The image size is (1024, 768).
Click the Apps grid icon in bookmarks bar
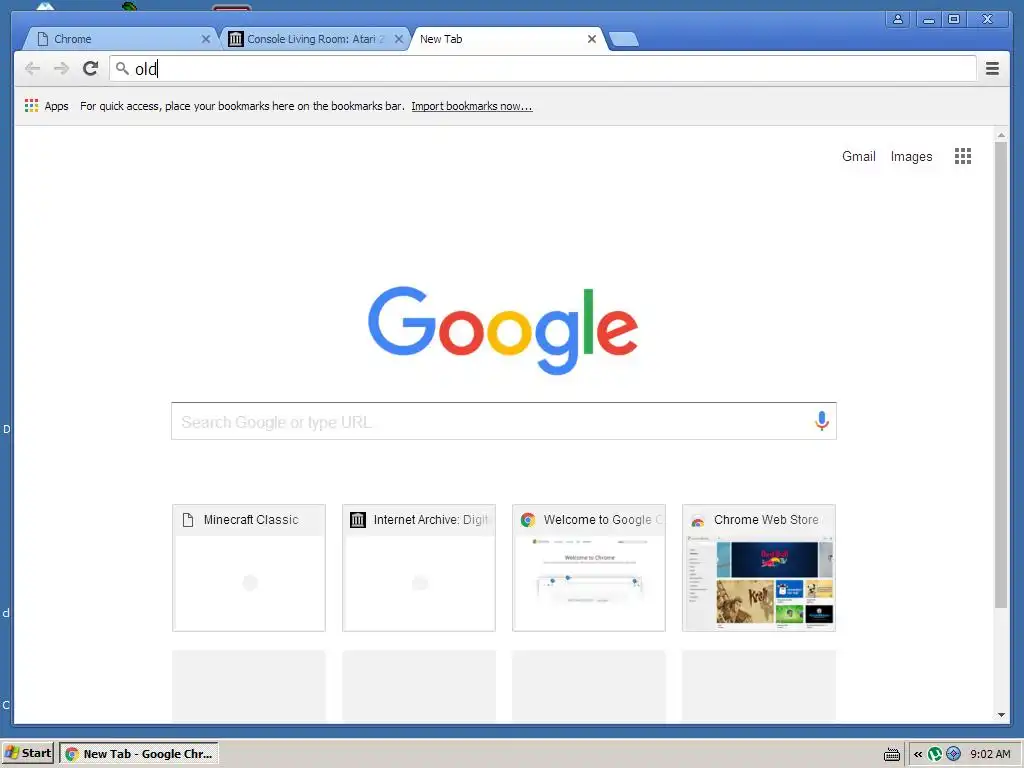31,106
